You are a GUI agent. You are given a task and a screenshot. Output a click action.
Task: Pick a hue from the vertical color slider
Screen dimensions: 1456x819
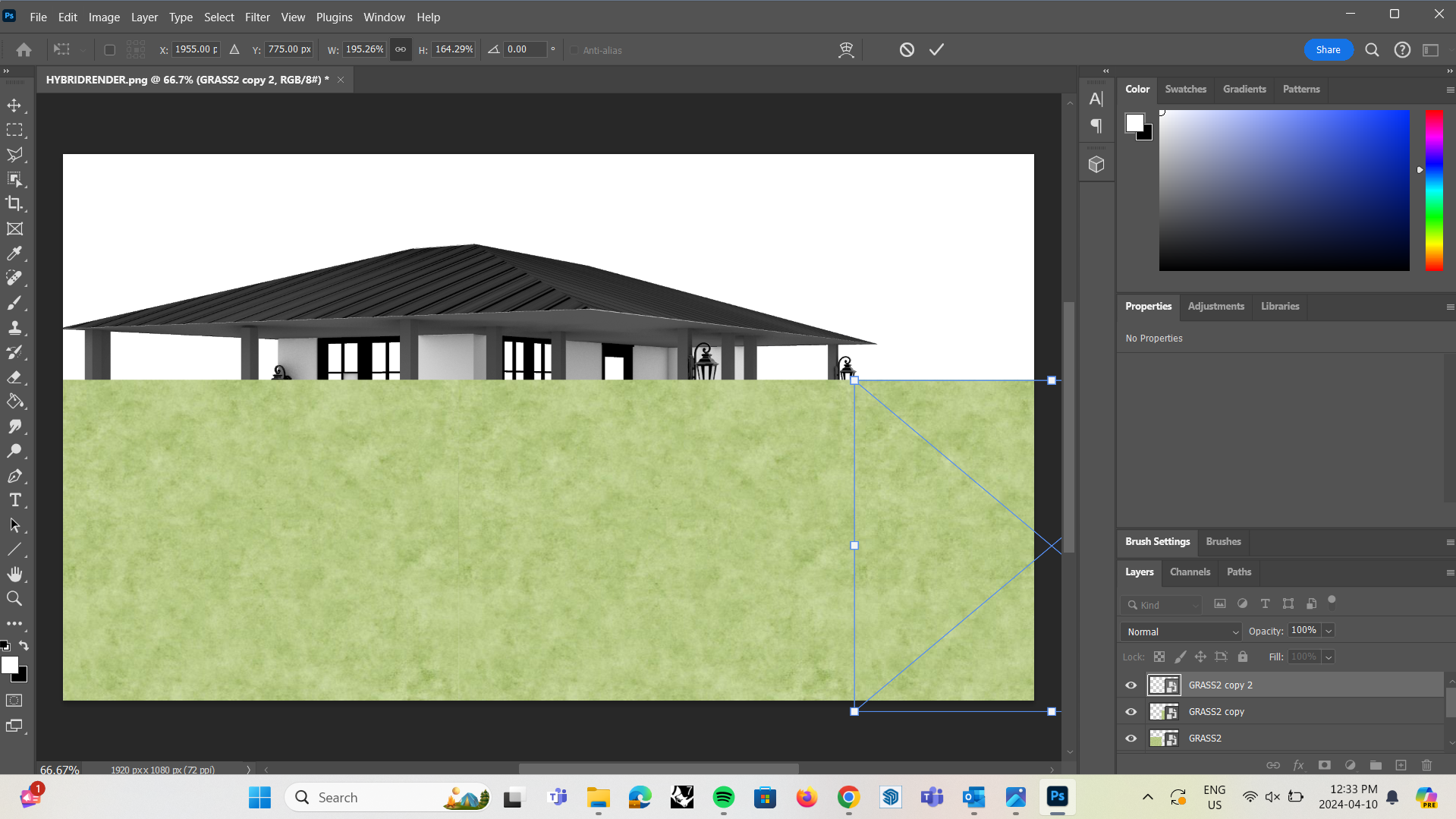pyautogui.click(x=1434, y=190)
